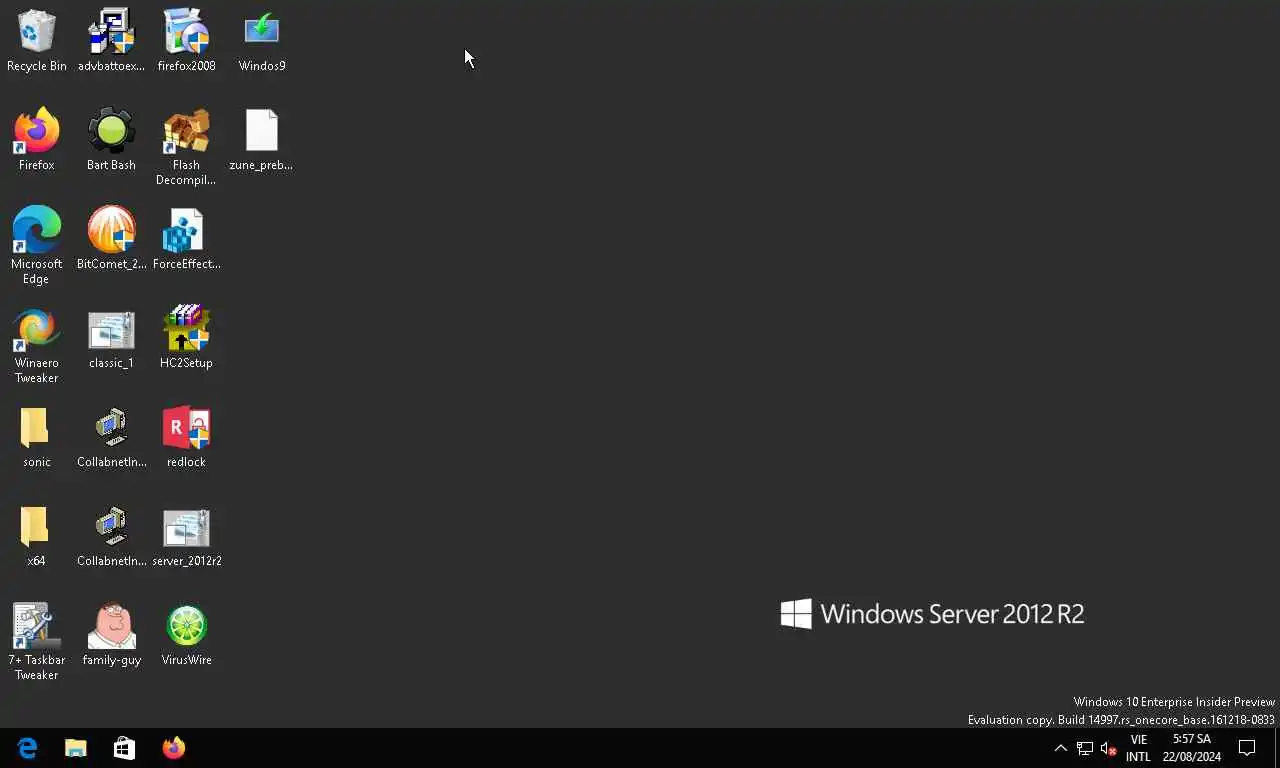Select the family-guy icon
The image size is (1280, 768).
[111, 635]
